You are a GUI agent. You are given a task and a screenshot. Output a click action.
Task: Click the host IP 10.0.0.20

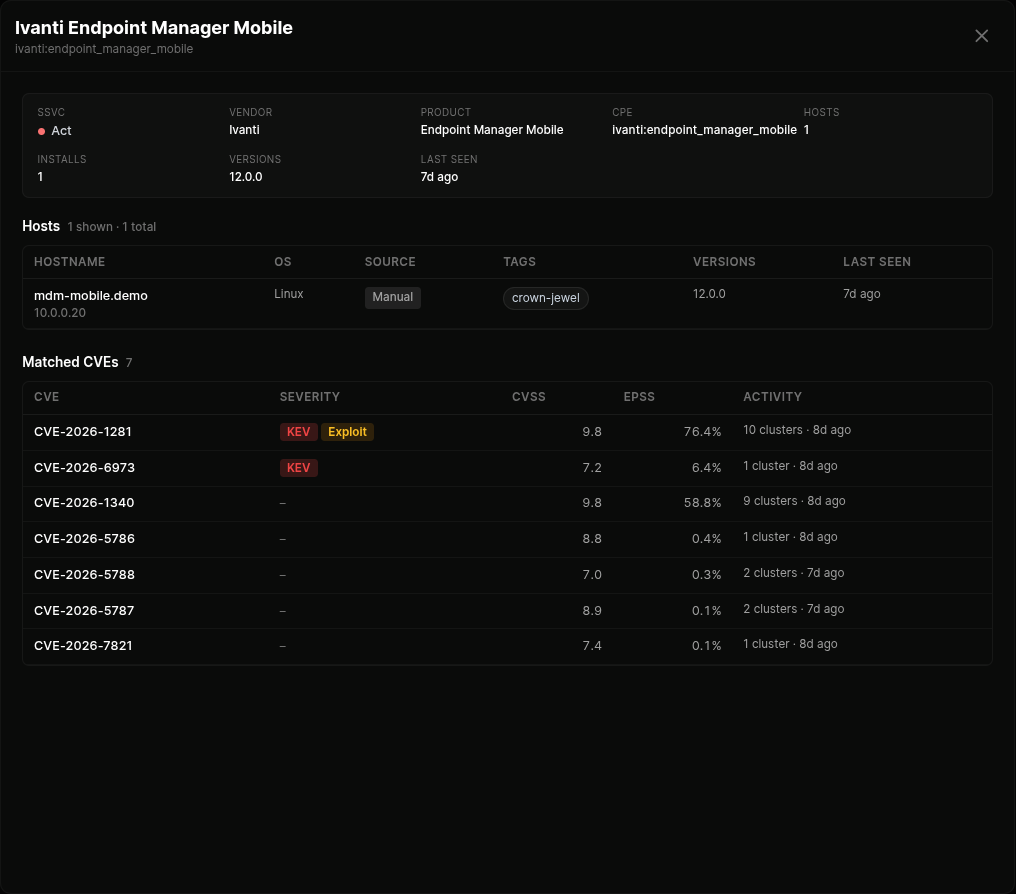coord(60,313)
